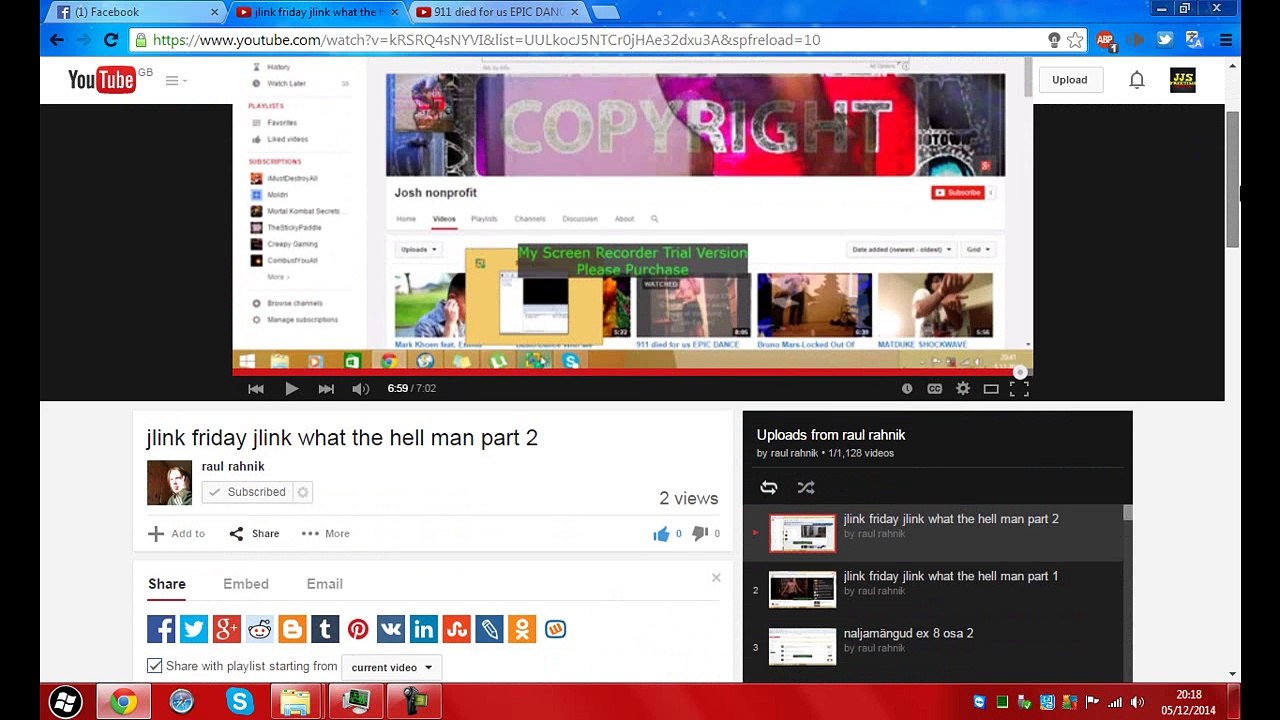Select the Share tab

point(167,584)
